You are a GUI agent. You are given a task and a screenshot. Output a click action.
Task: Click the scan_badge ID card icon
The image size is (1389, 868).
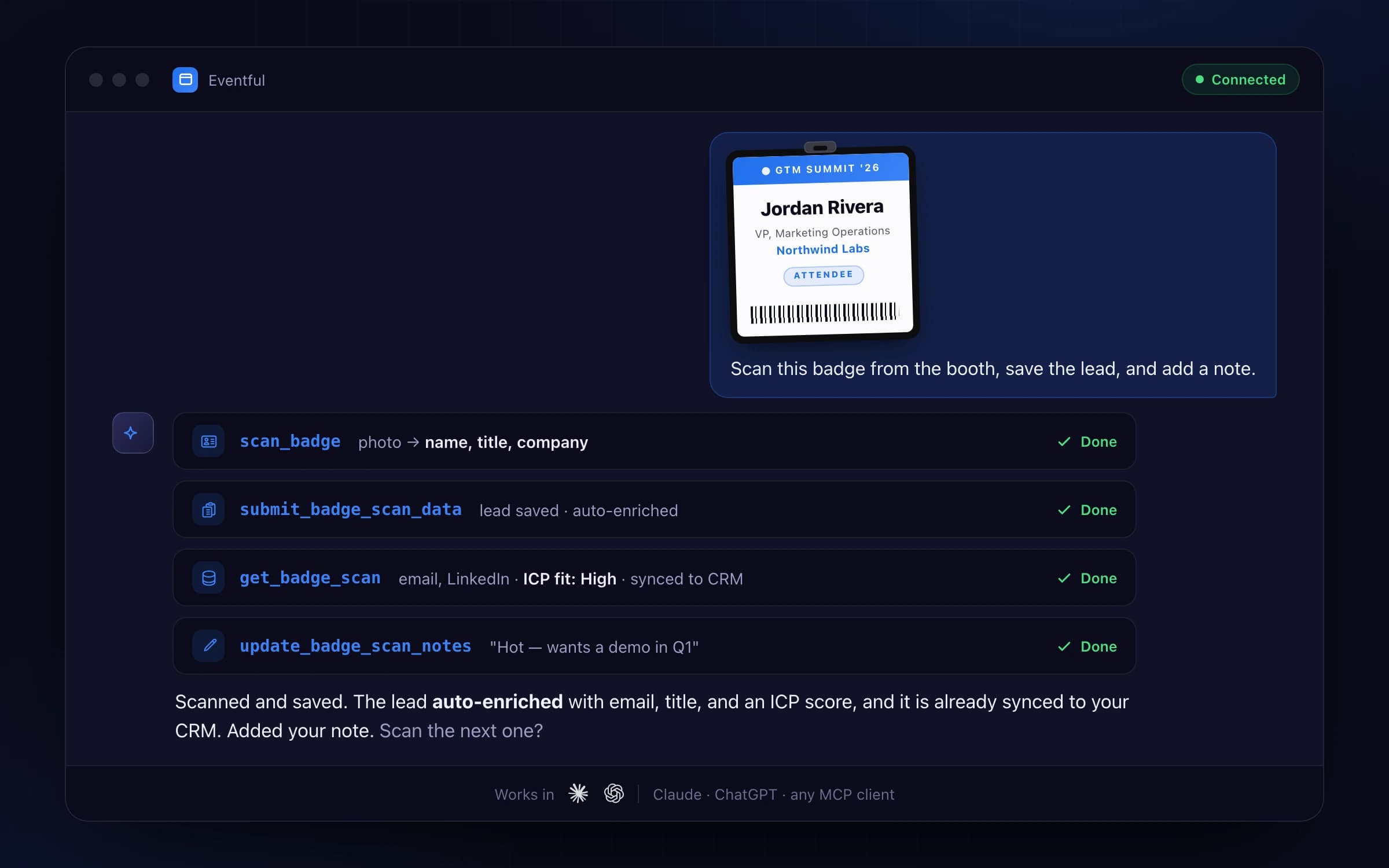click(x=208, y=442)
